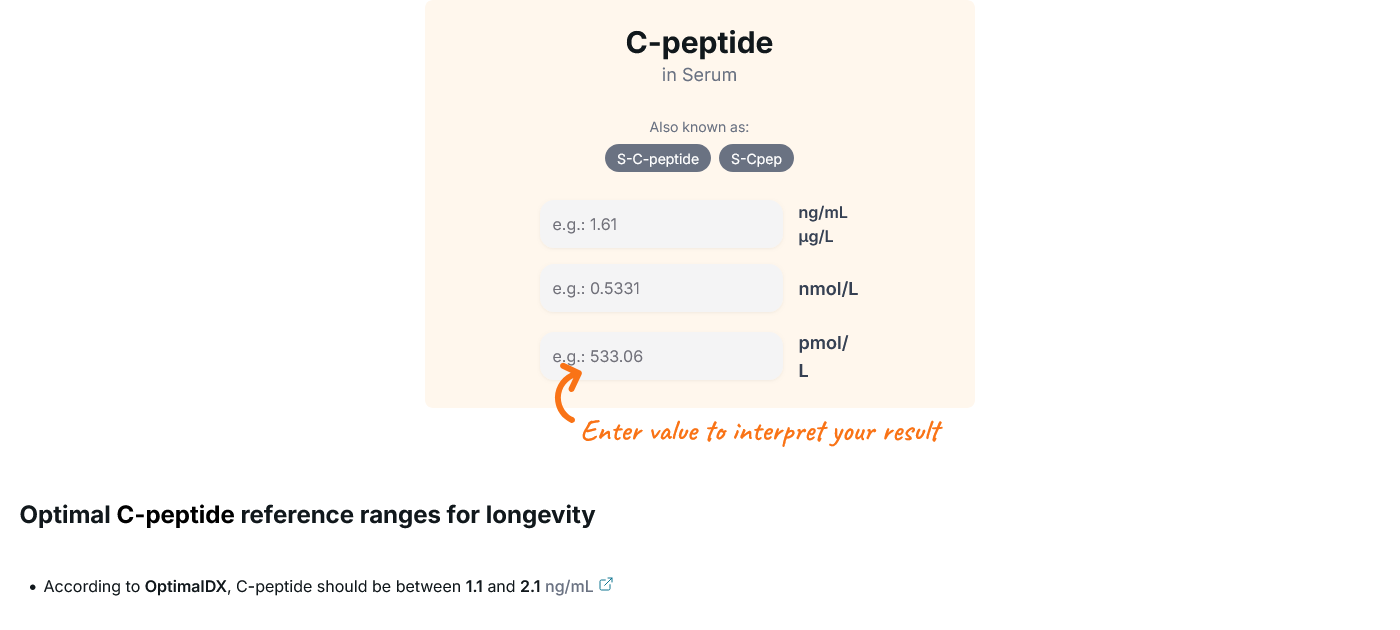
Task: Click the Optimal C-peptide reference ranges heading
Action: click(307, 515)
